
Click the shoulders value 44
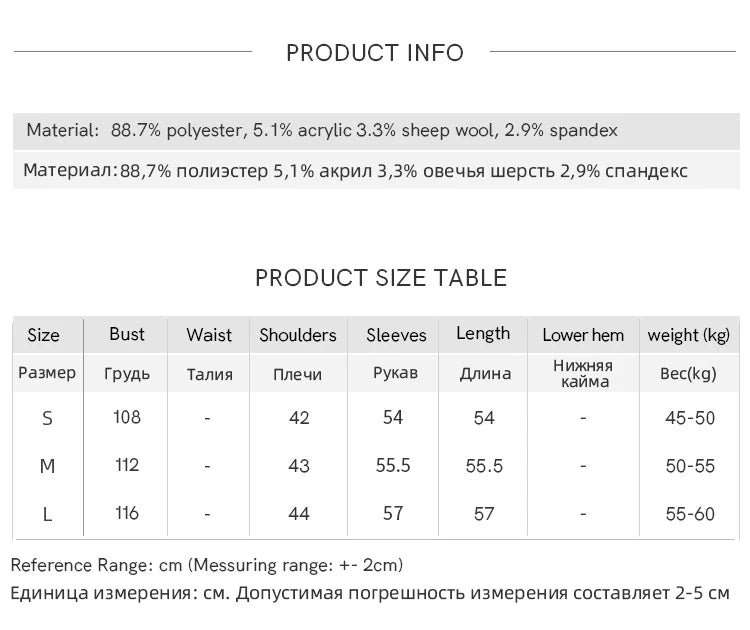(x=299, y=514)
